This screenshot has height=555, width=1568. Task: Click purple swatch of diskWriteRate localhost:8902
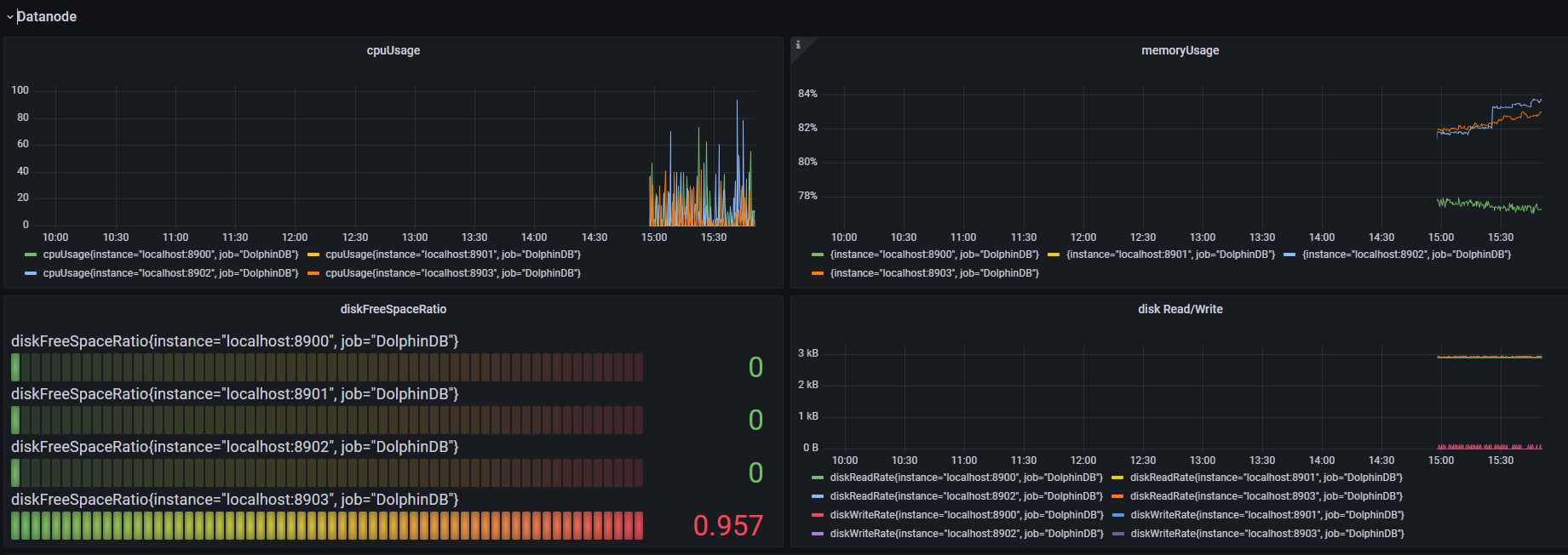coord(818,534)
